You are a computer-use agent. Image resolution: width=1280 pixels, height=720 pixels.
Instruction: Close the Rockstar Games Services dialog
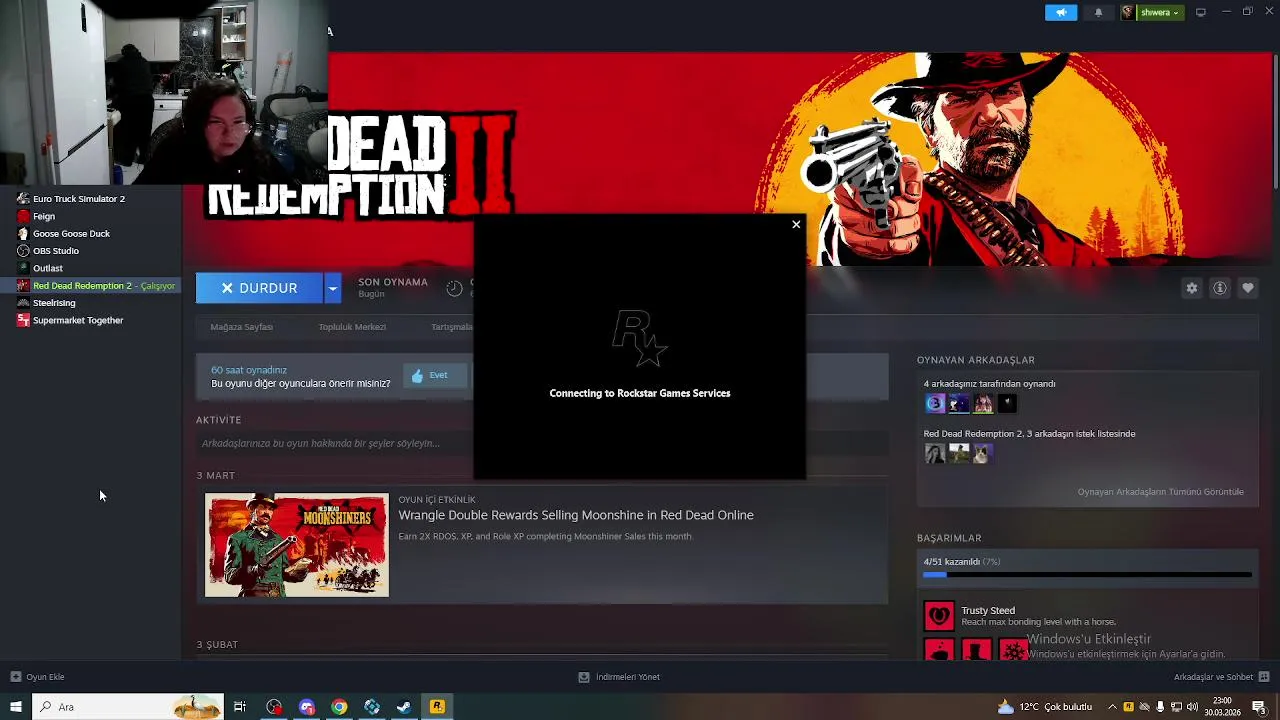796,225
